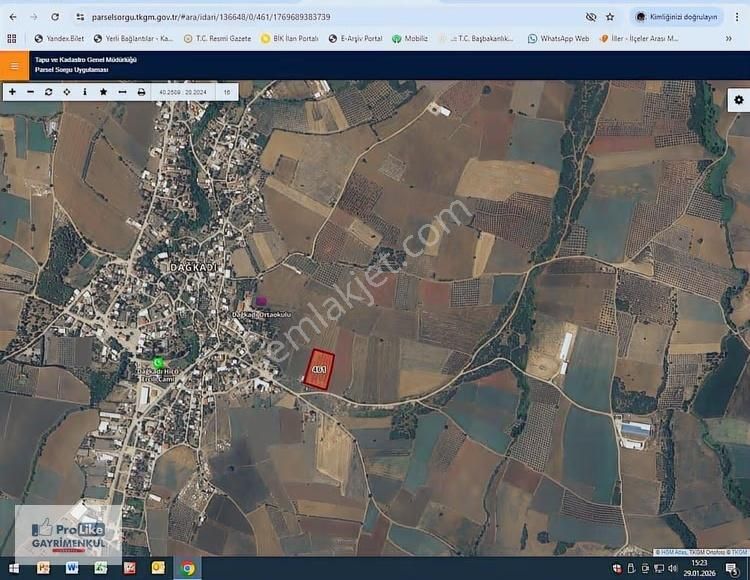Open WhatsApp Web bookmark
This screenshot has width=750, height=580.
coord(558,39)
